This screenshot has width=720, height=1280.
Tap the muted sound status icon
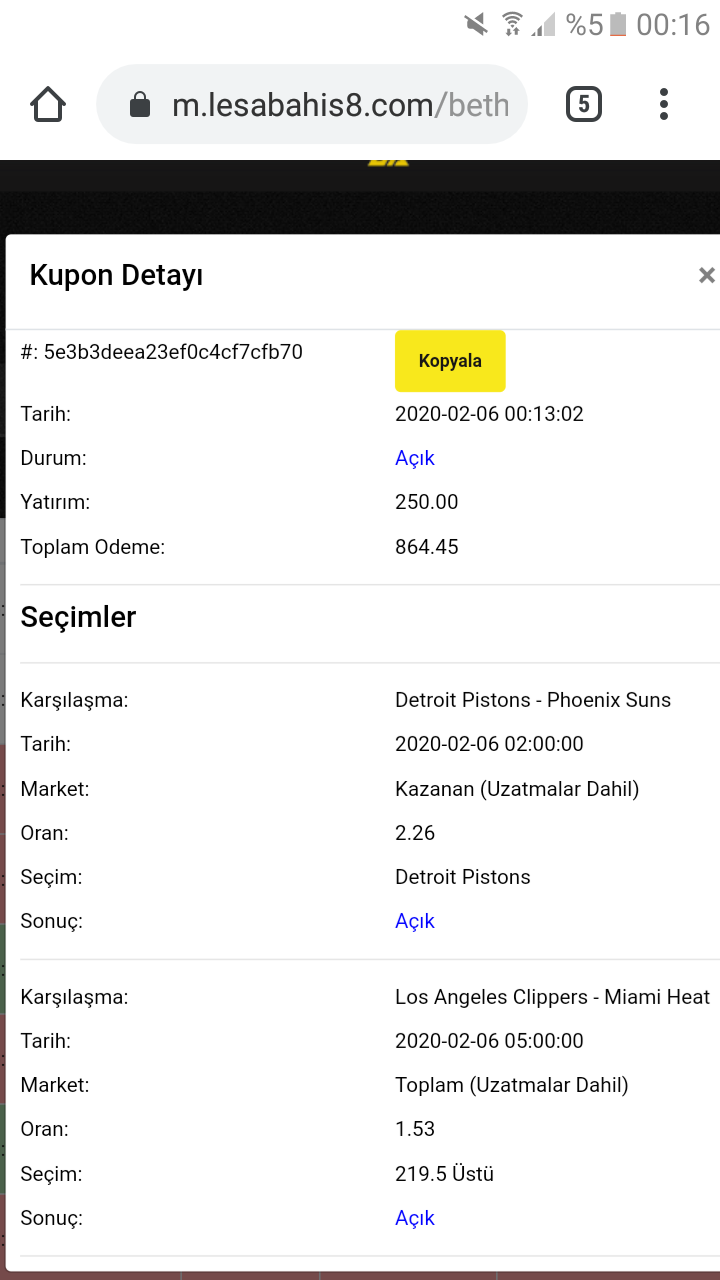coord(477,24)
